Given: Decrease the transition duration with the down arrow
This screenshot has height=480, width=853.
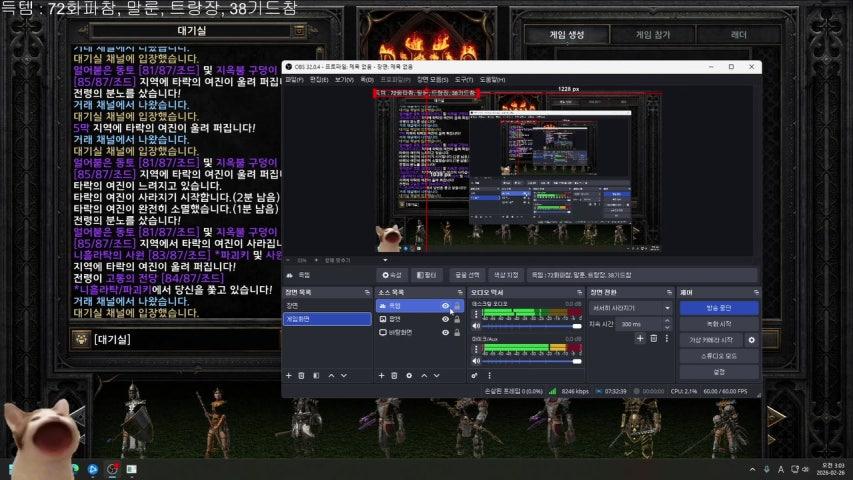Looking at the screenshot, I should tap(667, 327).
